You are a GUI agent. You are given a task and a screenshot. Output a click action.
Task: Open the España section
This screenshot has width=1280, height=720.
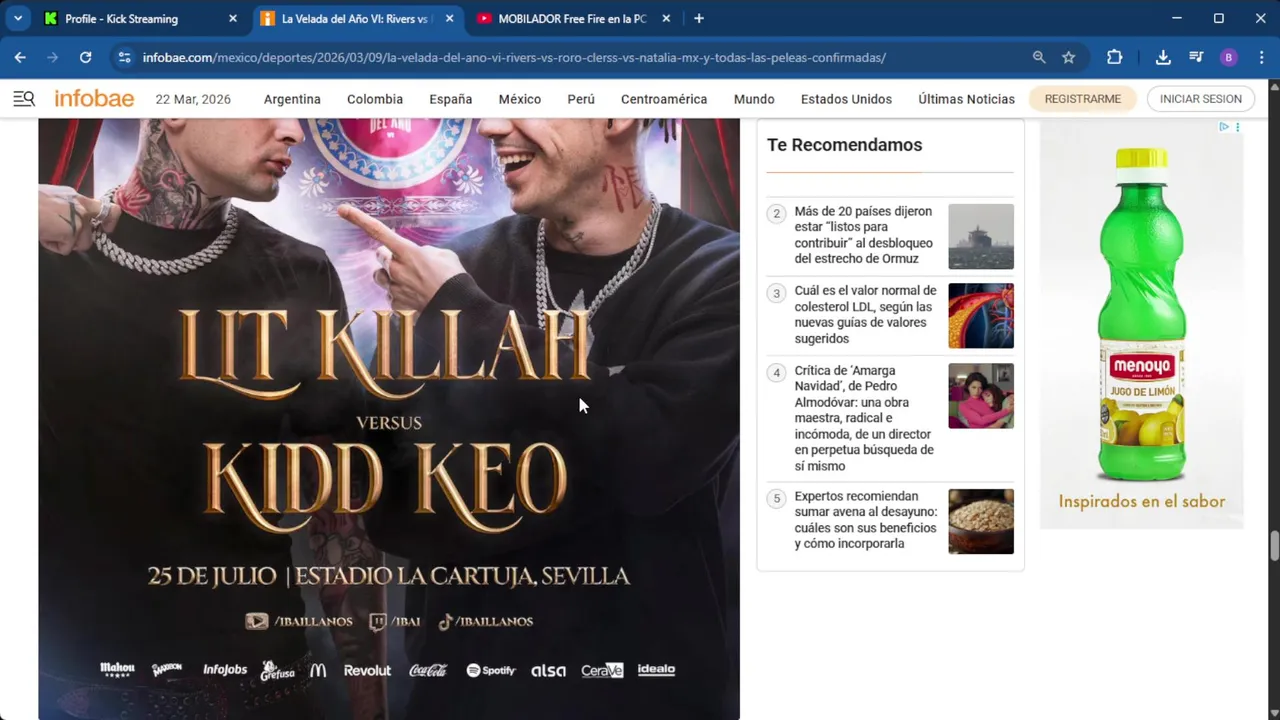coord(451,99)
